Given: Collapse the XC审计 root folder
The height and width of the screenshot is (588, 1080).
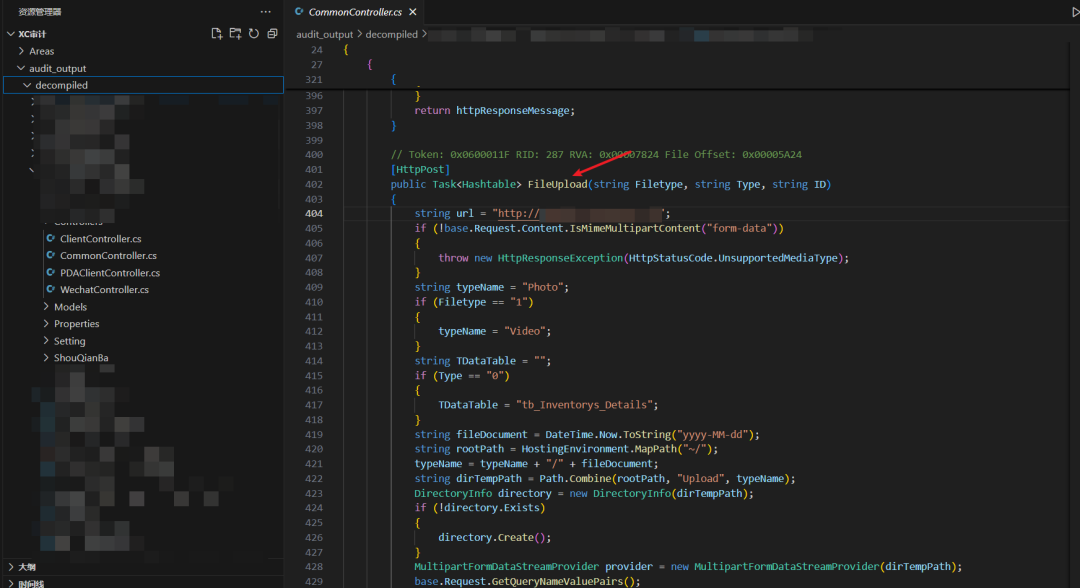Looking at the screenshot, I should [x=11, y=34].
